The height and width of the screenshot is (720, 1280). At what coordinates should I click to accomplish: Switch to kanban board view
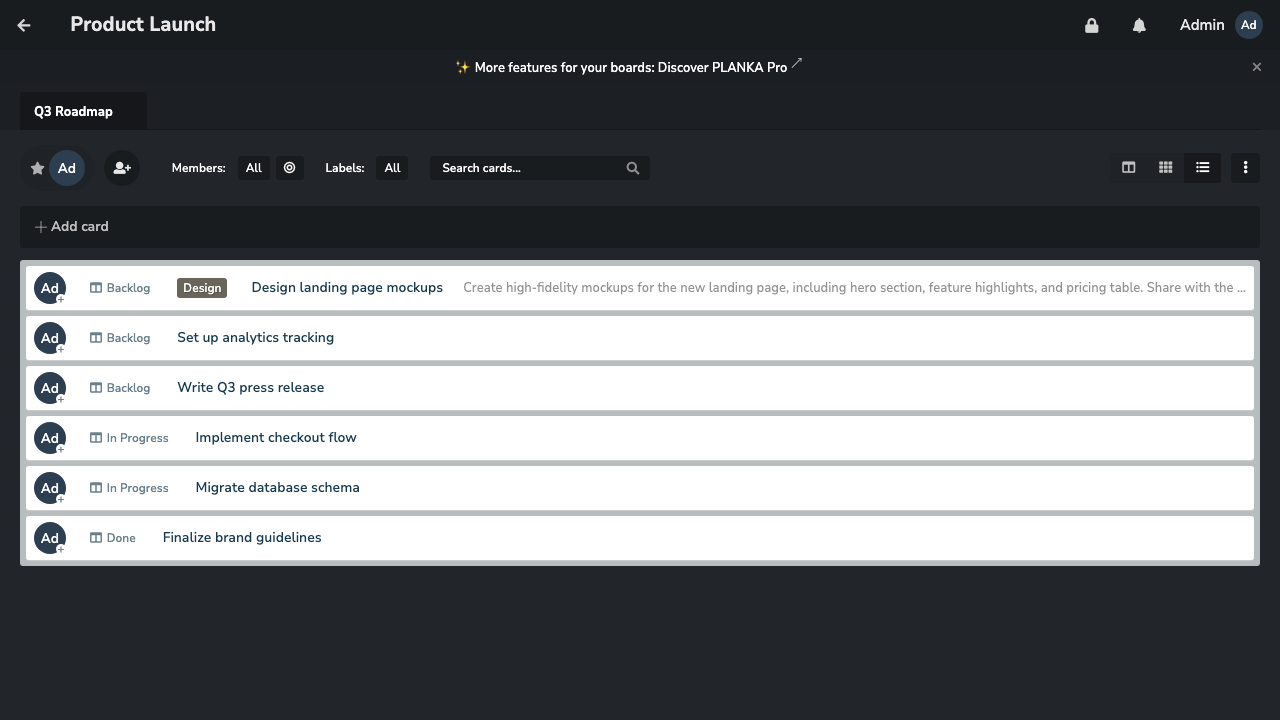point(1129,168)
